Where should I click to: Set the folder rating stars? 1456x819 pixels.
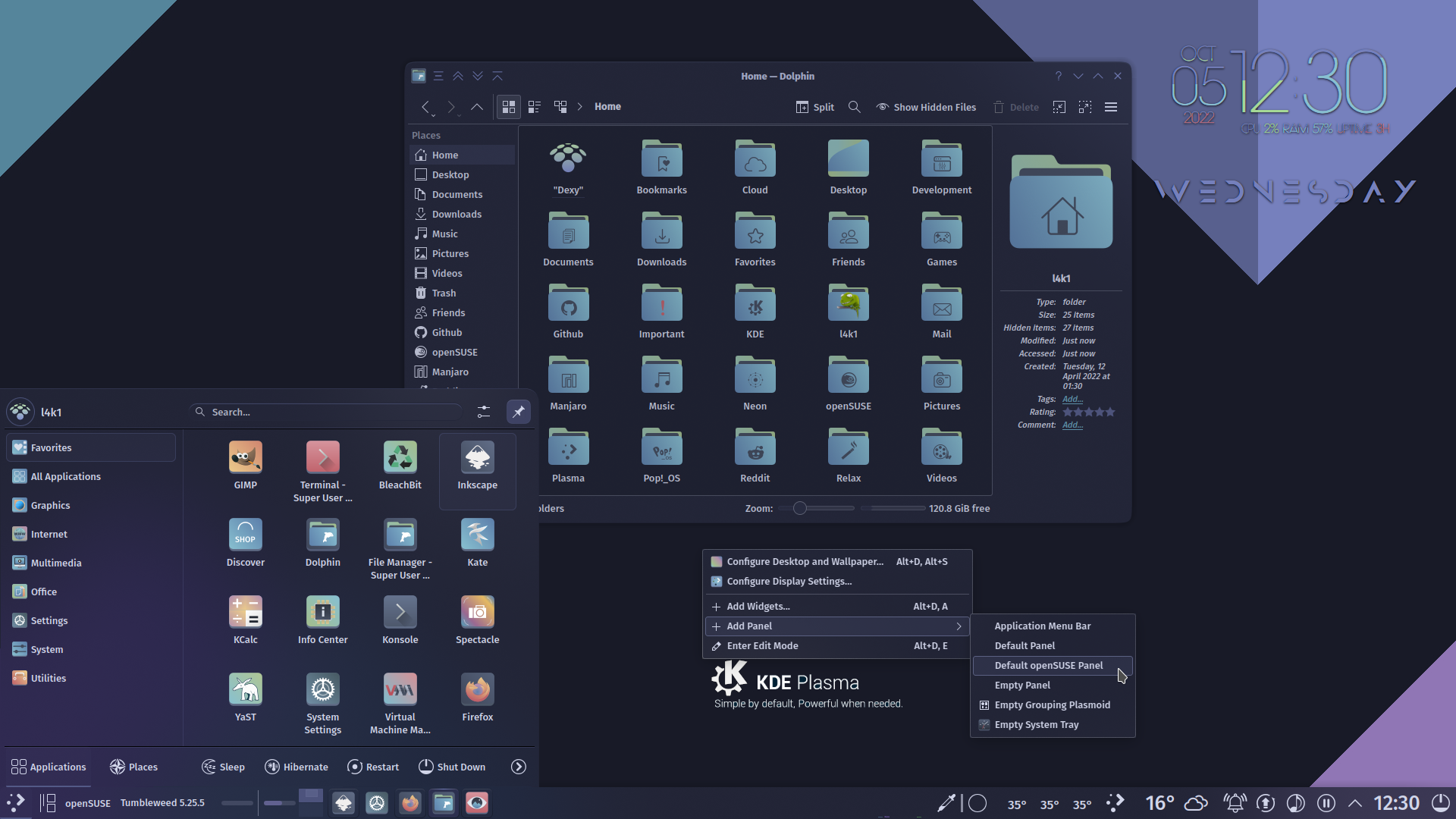point(1089,412)
